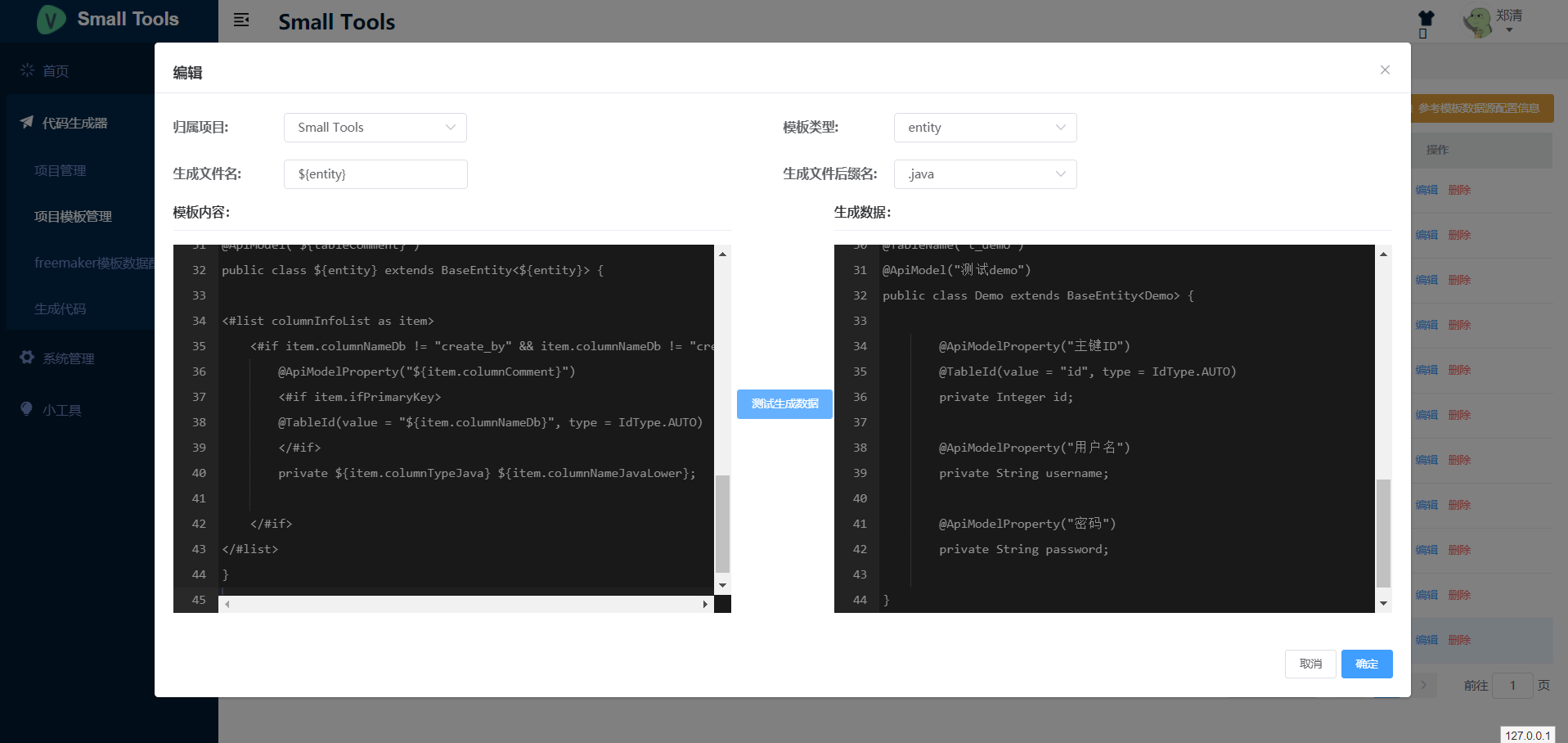The image size is (1568, 743).
Task: Open 项目模板管理 sidebar item
Action: 73,216
